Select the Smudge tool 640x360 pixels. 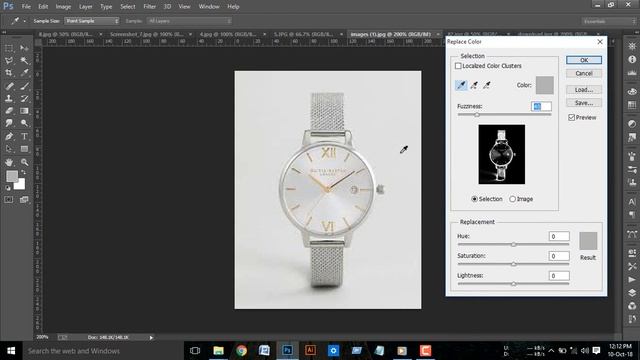coord(9,123)
